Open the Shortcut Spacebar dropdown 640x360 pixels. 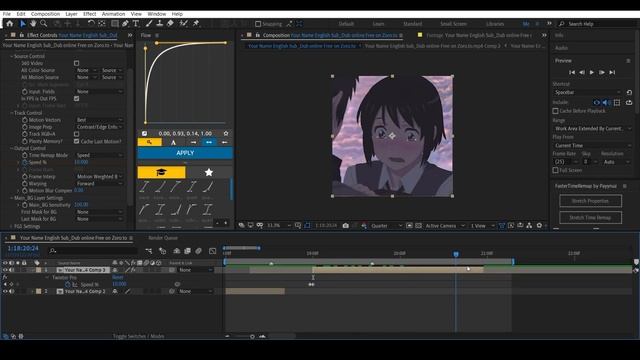[587, 92]
